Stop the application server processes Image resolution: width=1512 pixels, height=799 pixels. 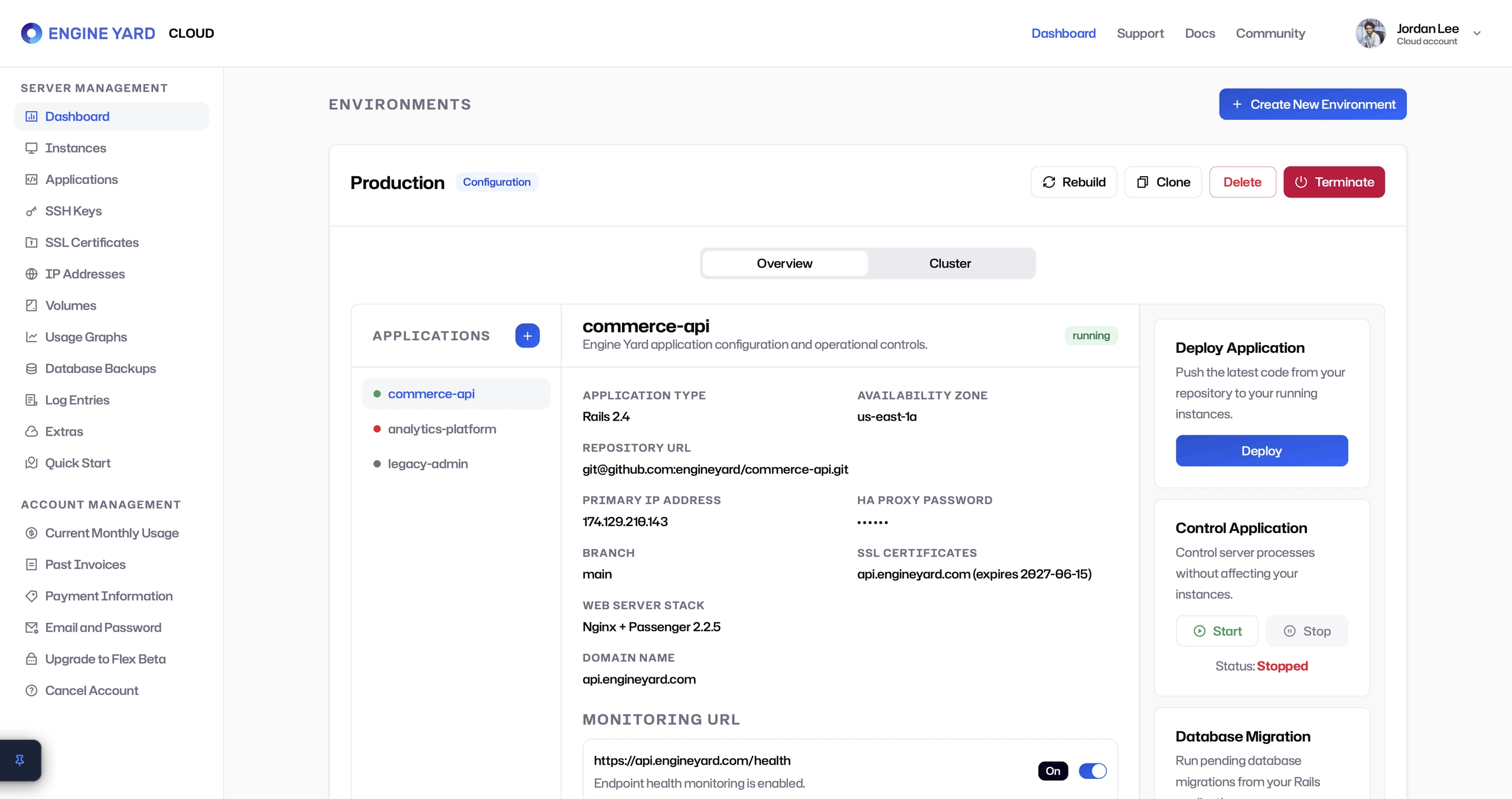tap(1306, 631)
